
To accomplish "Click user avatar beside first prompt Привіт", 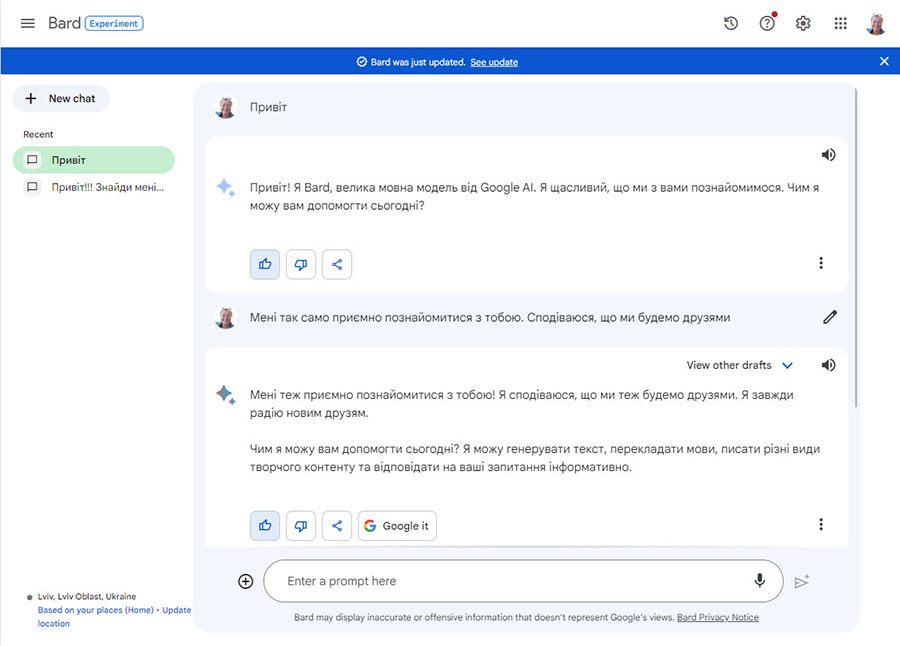I will 226,107.
